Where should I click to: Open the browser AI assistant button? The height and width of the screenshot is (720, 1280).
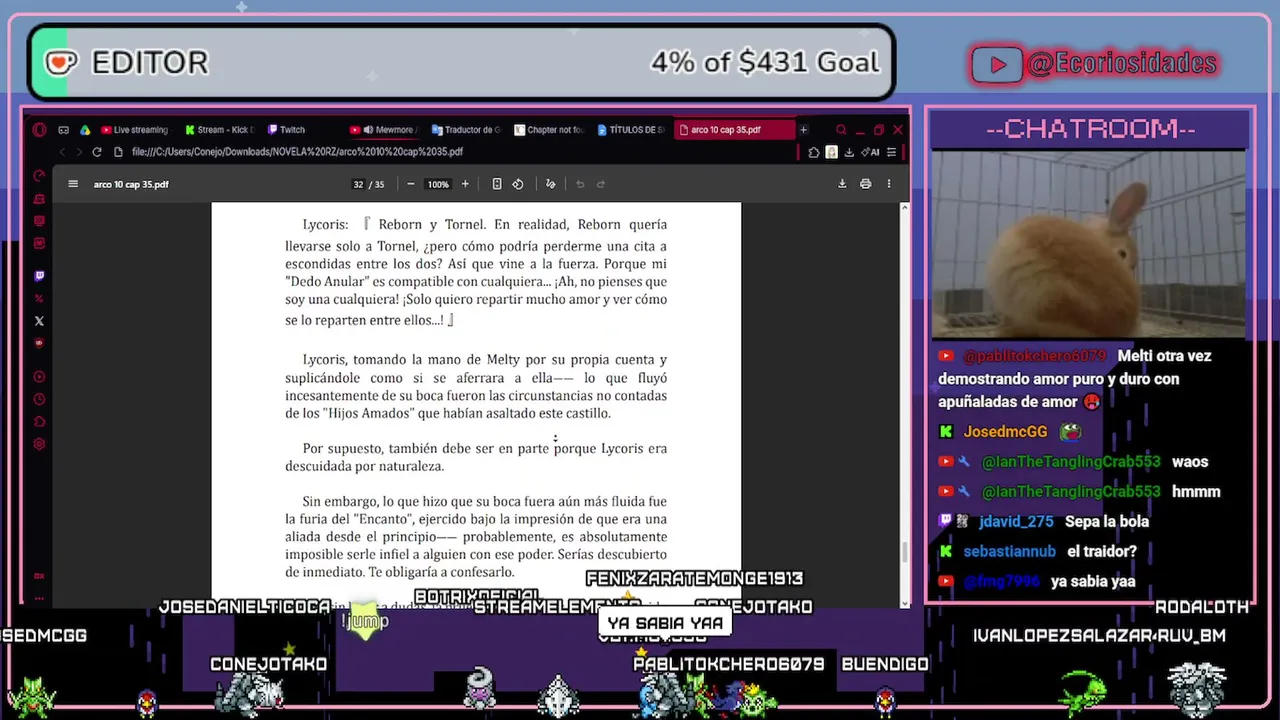point(871,153)
